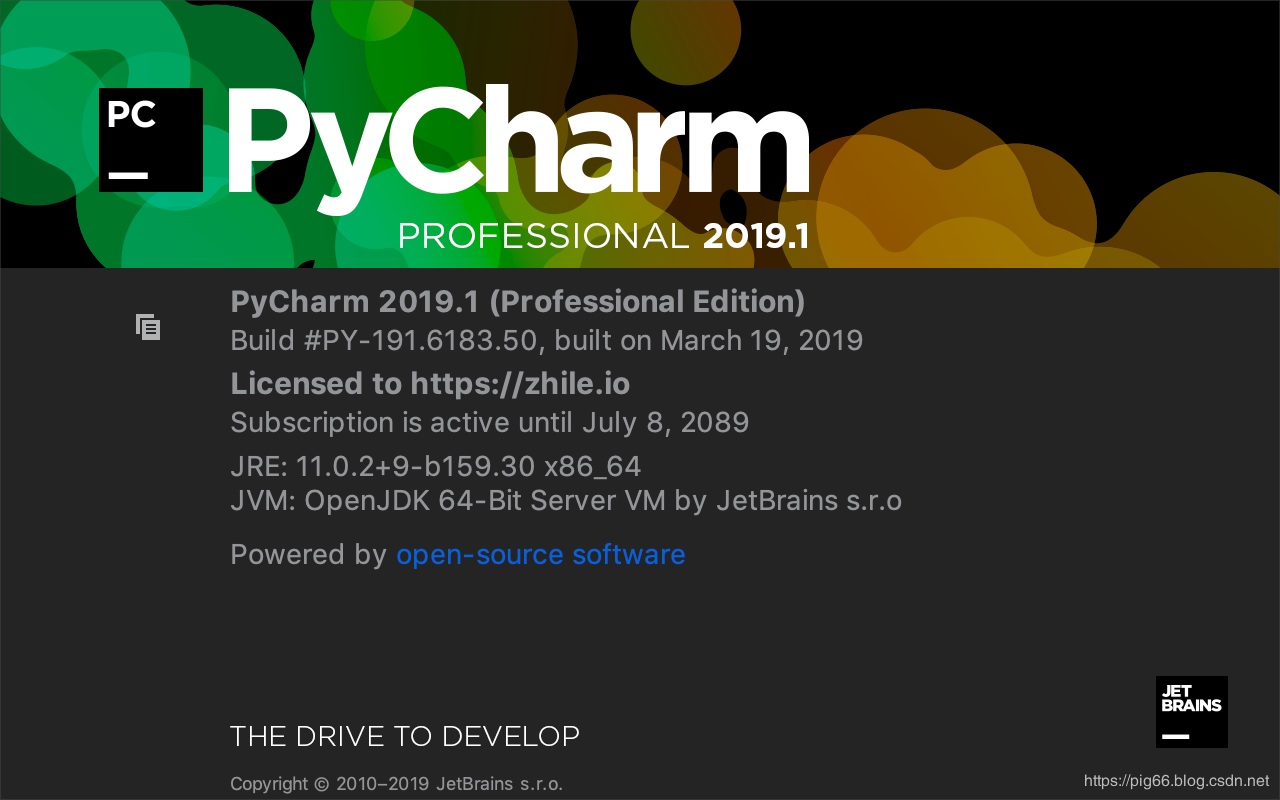Image resolution: width=1280 pixels, height=800 pixels.
Task: Click the copy-to-clipboard icon beside build info
Action: [148, 327]
